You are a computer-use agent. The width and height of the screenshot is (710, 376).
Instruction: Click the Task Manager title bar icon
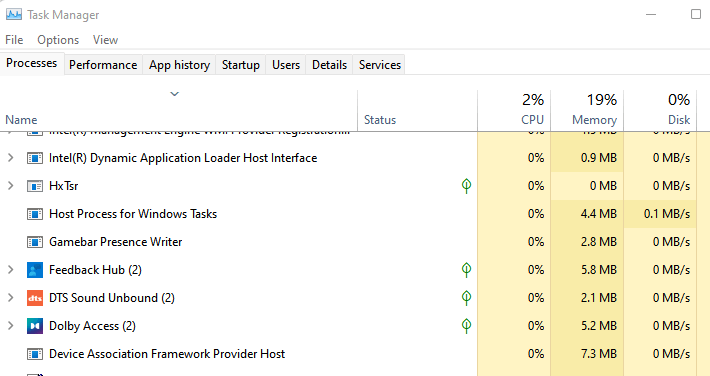[14, 14]
